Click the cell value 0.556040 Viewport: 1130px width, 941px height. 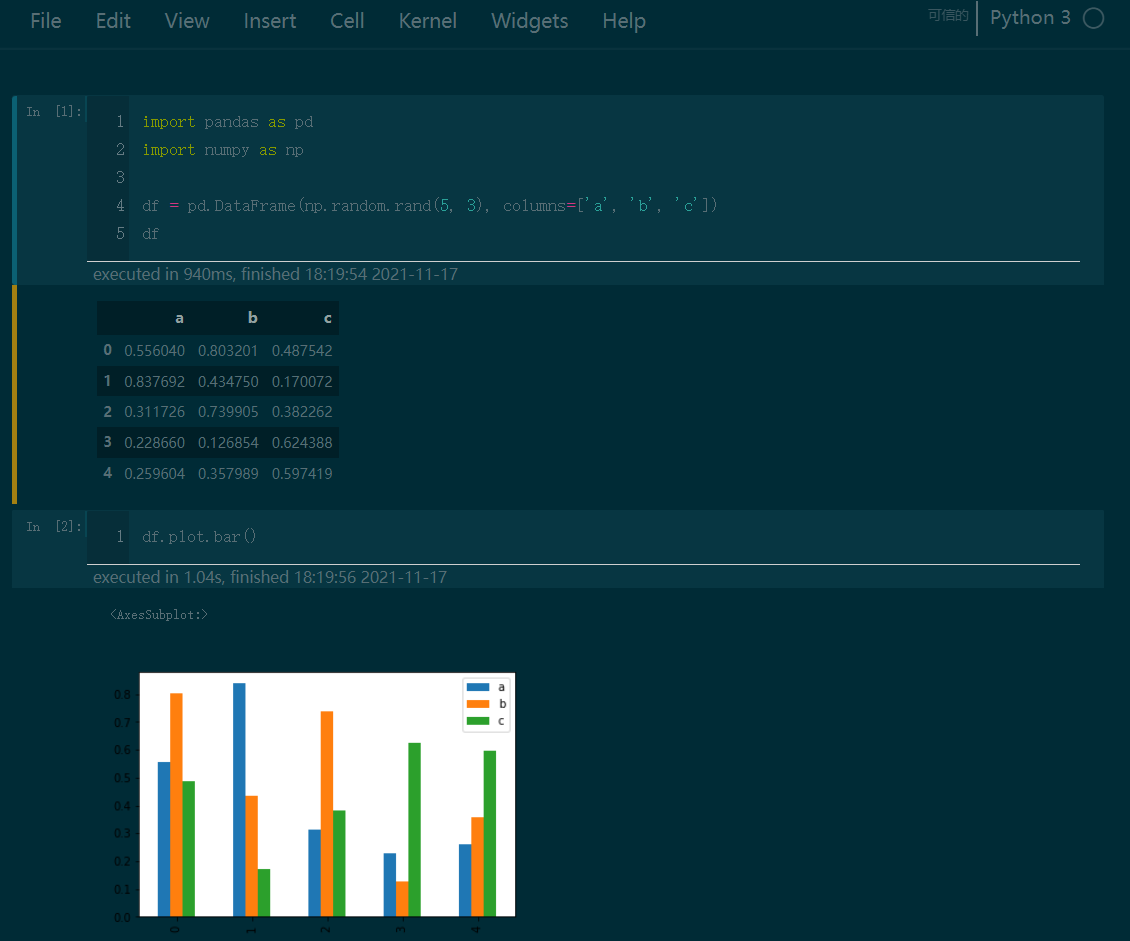[x=154, y=351]
